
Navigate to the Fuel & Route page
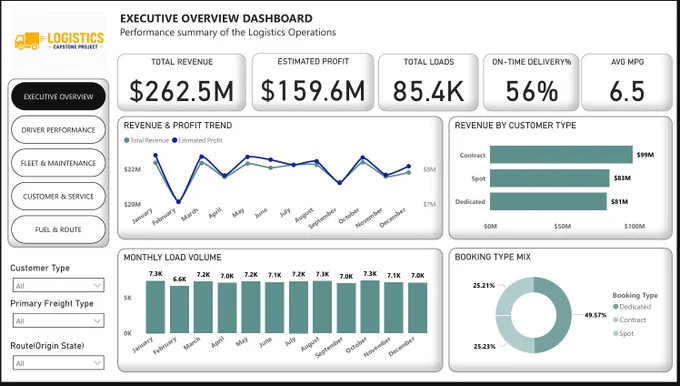(59, 229)
